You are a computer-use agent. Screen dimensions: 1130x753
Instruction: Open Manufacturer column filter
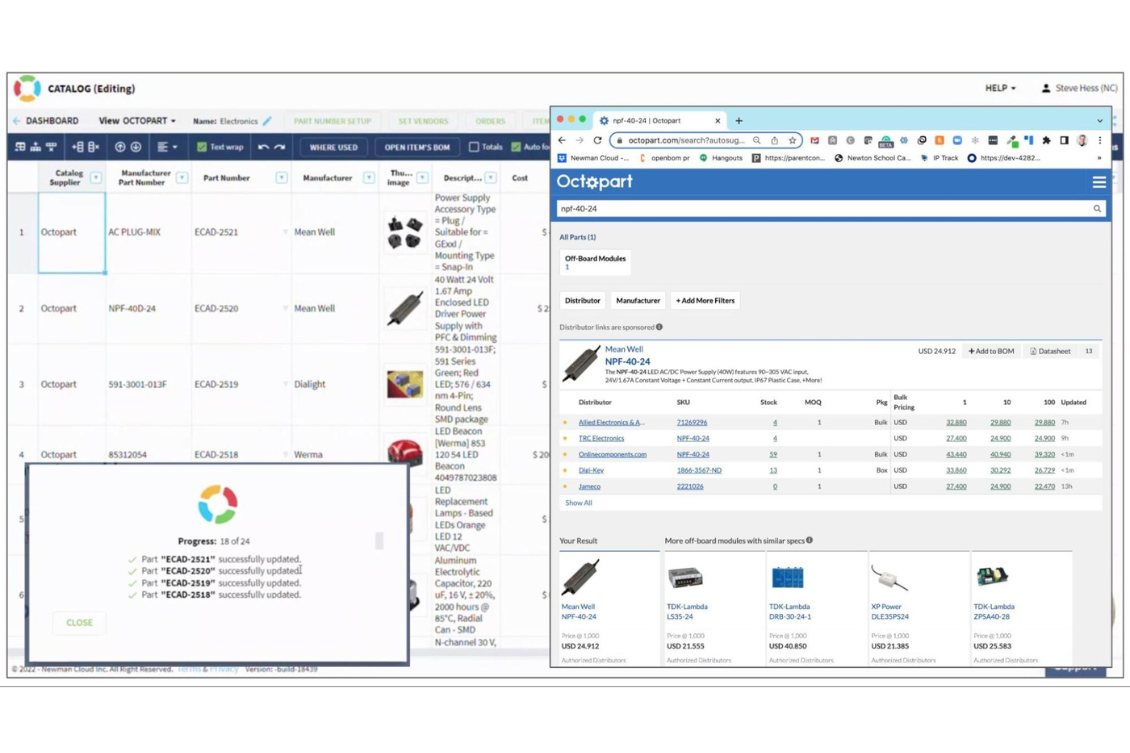[369, 178]
